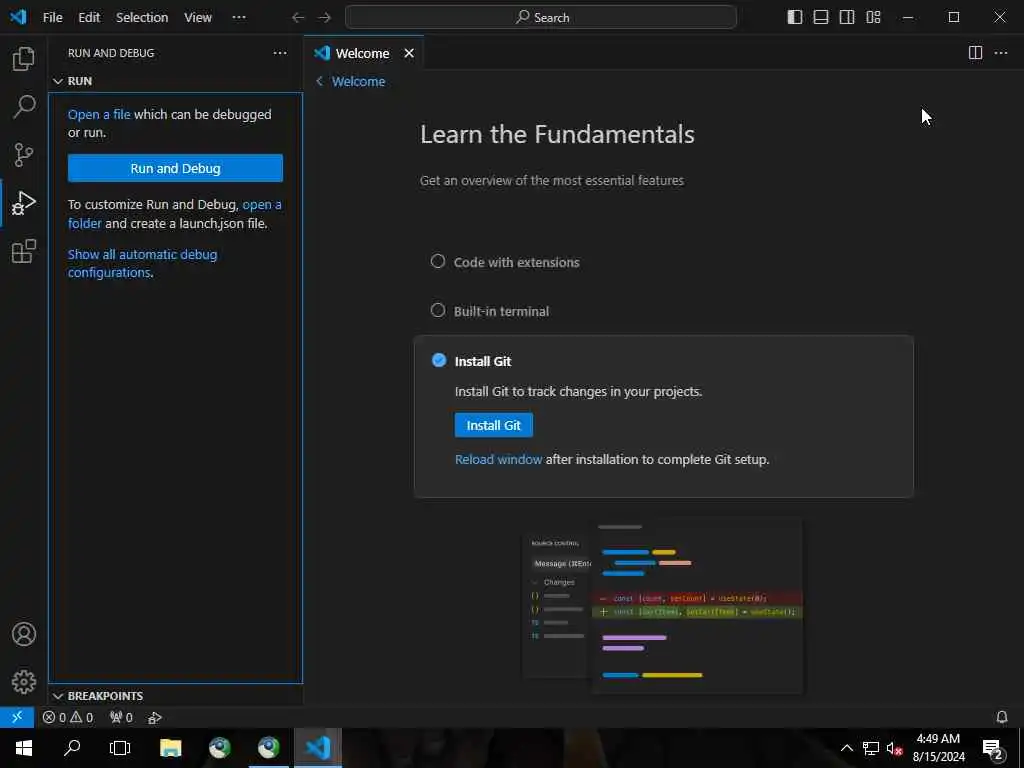Viewport: 1024px width, 768px height.
Task: Open the Source Control view
Action: tap(24, 155)
